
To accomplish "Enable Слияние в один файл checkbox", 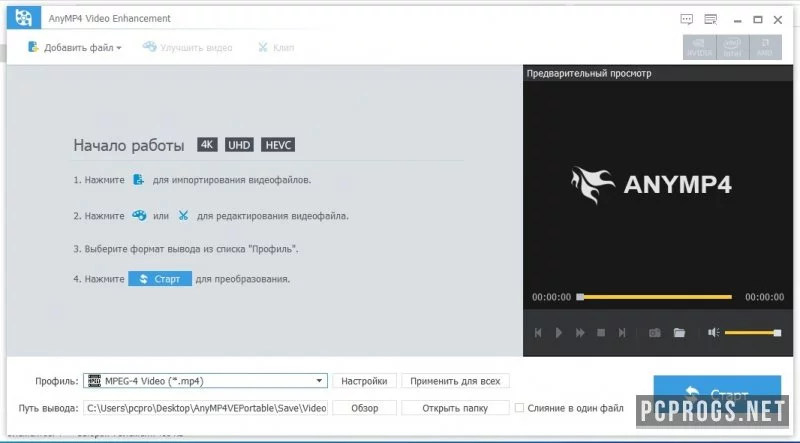I will point(519,408).
